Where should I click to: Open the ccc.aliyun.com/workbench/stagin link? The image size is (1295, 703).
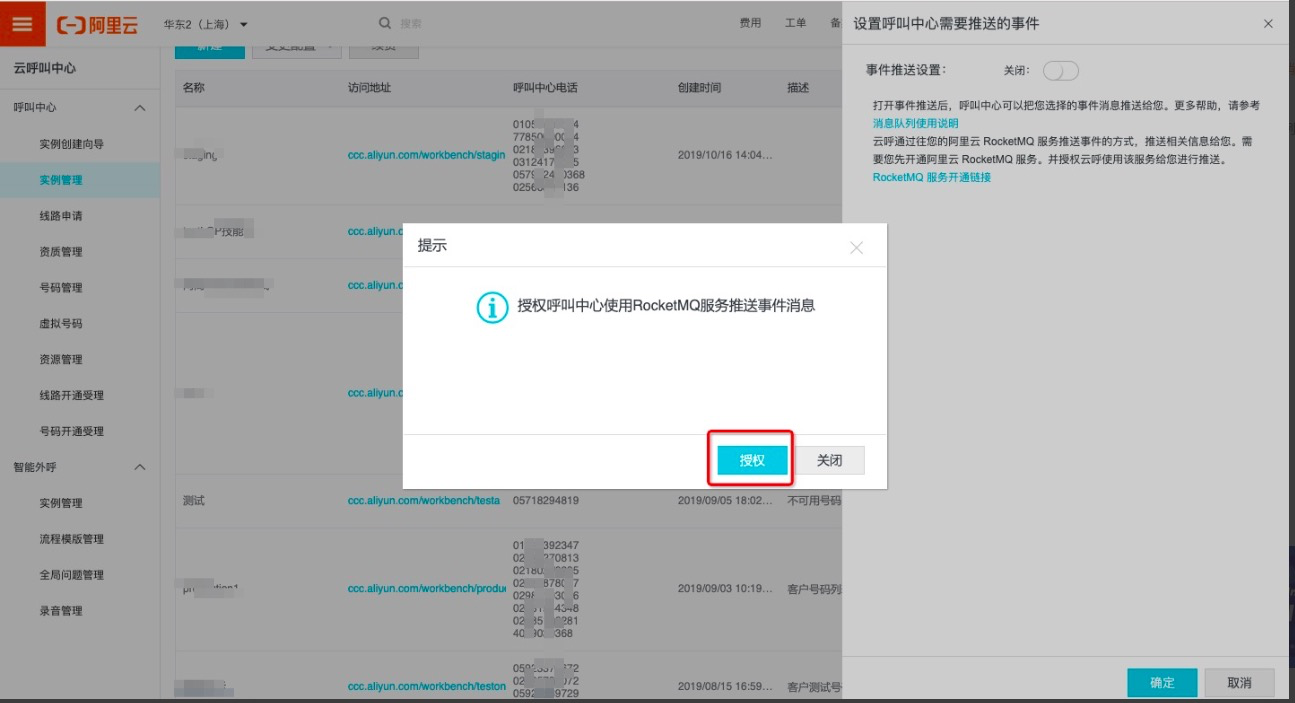427,155
